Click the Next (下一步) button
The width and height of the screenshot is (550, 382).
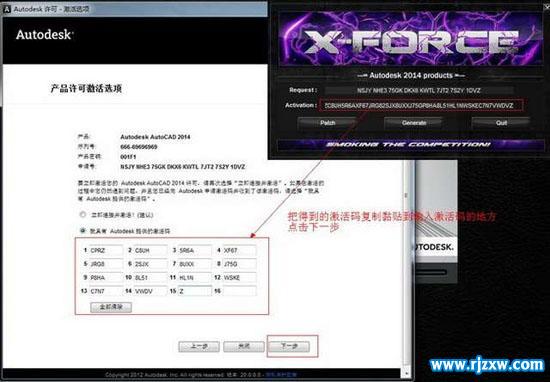pos(289,347)
